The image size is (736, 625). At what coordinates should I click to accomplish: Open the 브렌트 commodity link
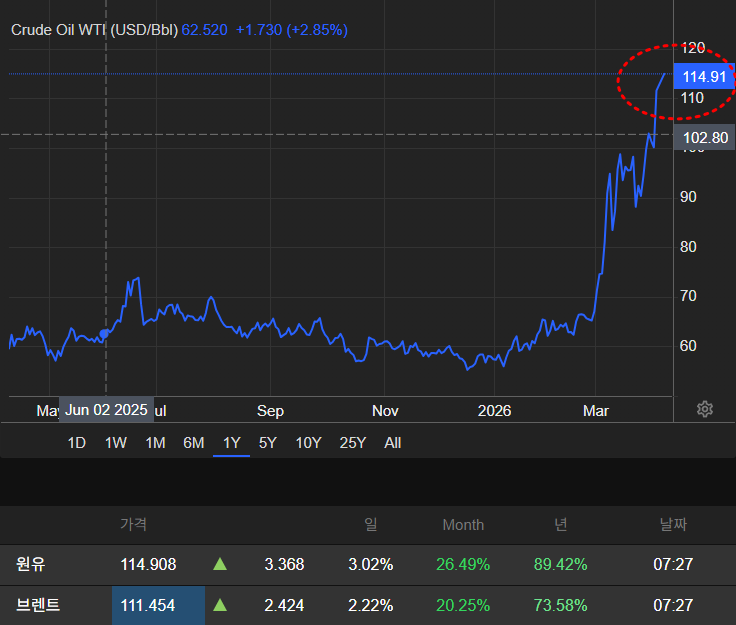[x=39, y=605]
